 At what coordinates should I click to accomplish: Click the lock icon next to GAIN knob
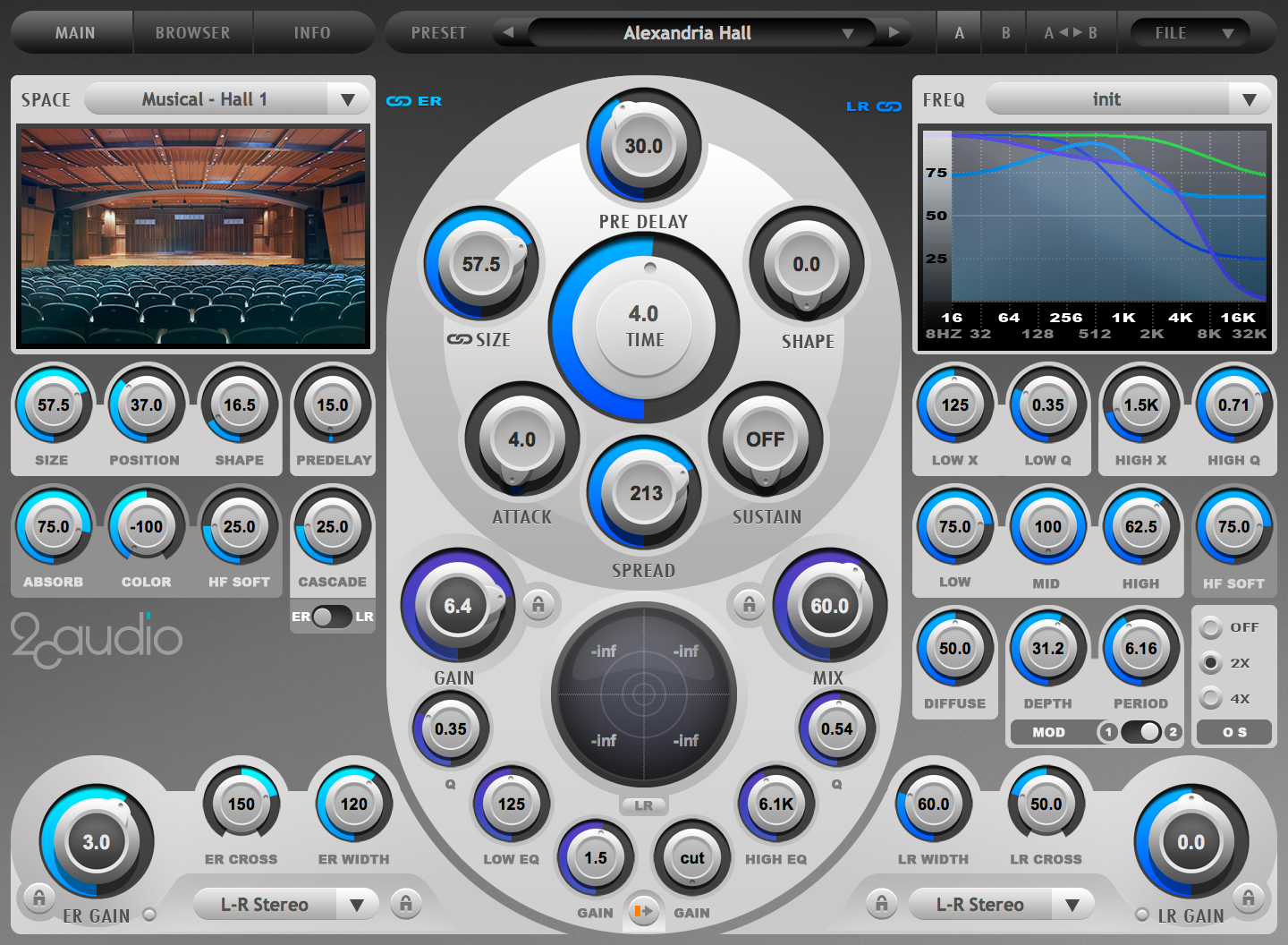coord(538,605)
